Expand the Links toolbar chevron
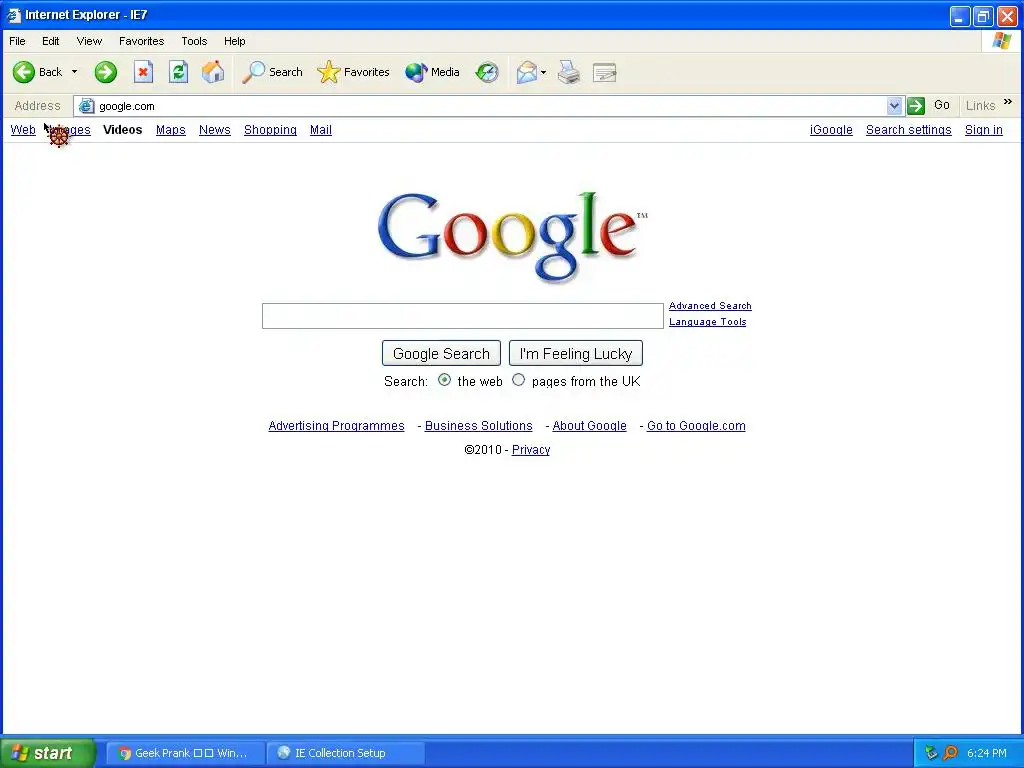Viewport: 1024px width, 768px height. pos(1008,102)
